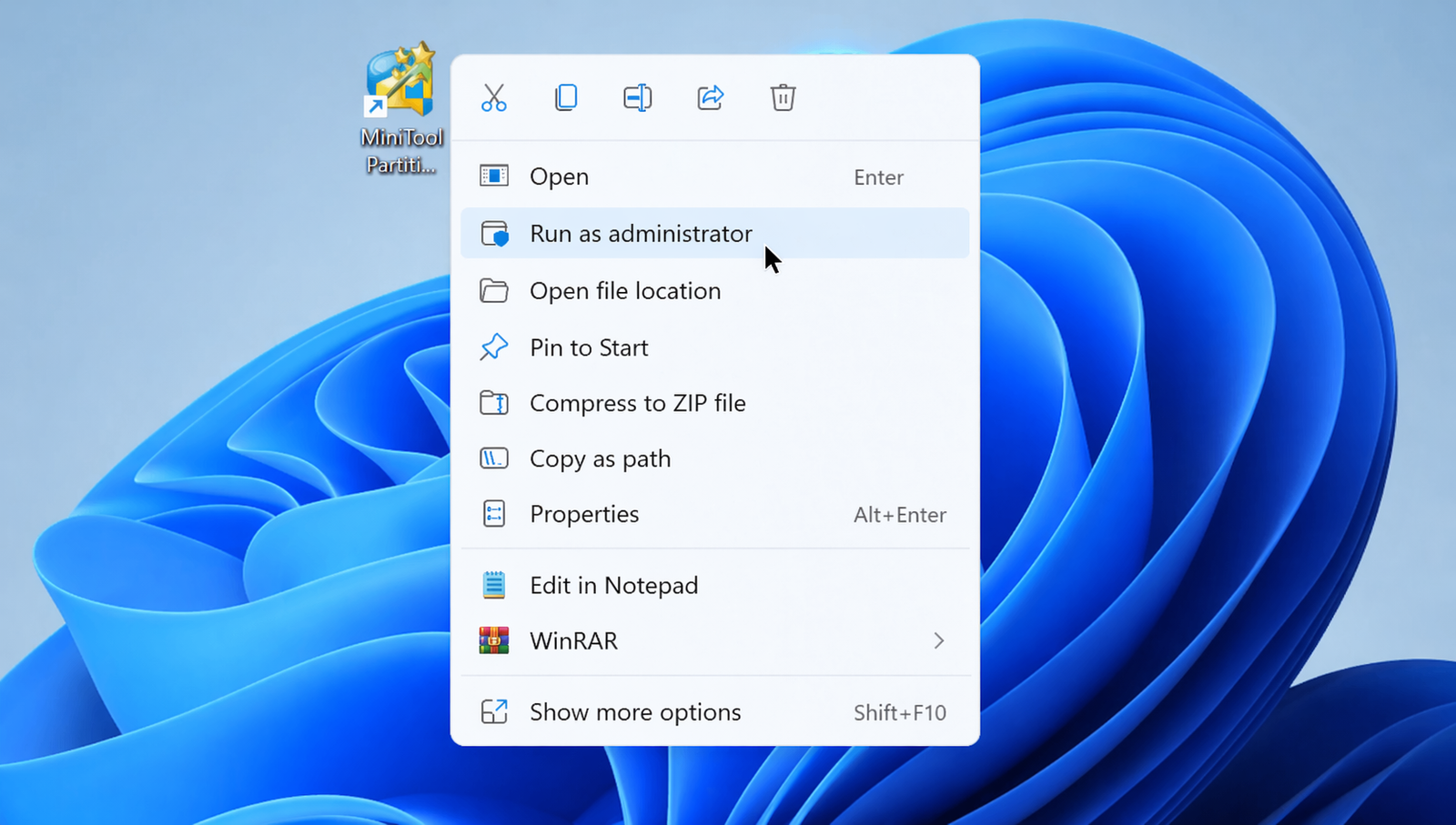Click the zipped folder icon for Compress
The width and height of the screenshot is (1456, 825).
click(494, 402)
